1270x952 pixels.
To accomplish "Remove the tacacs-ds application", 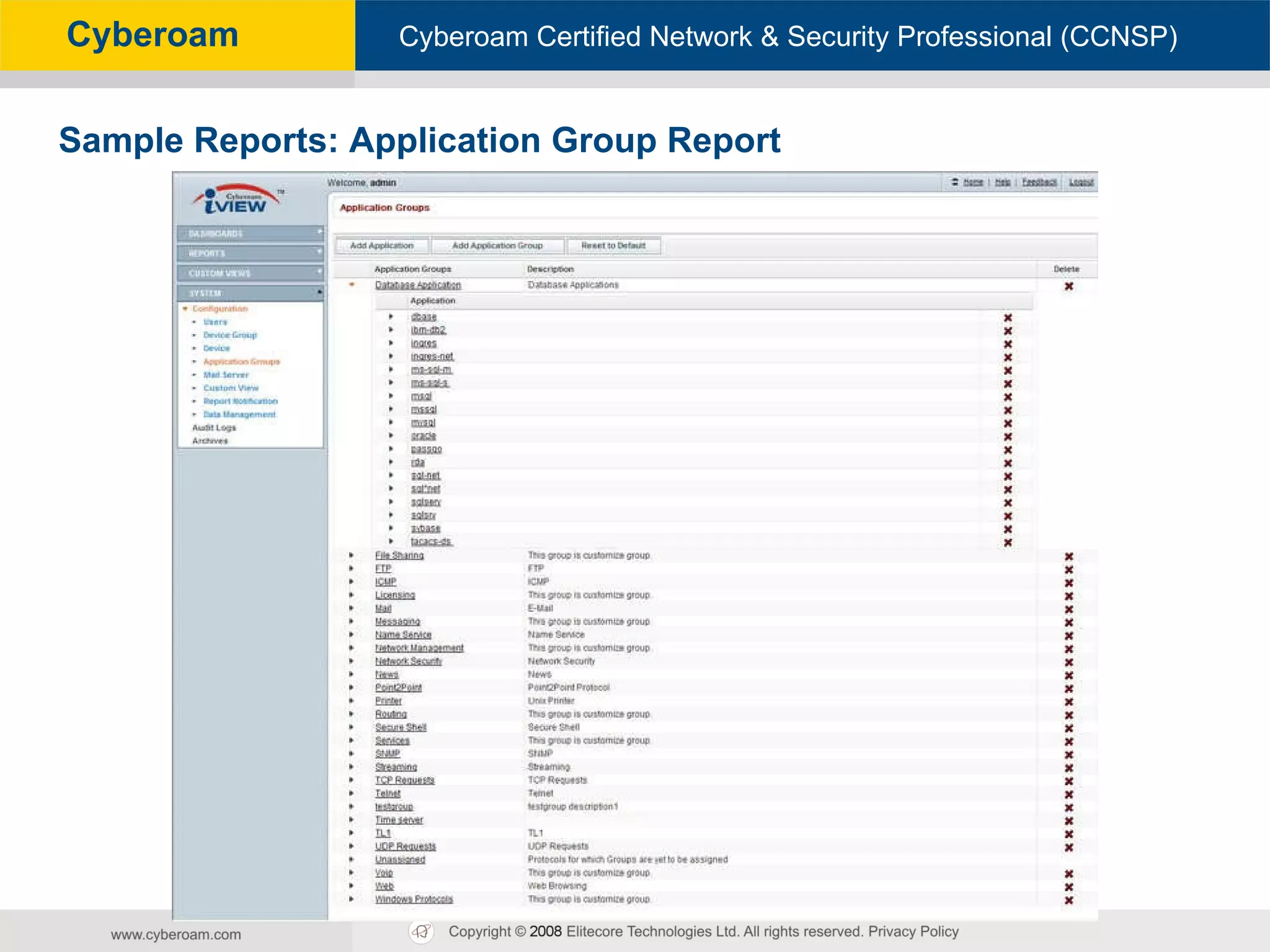I will click(1008, 542).
